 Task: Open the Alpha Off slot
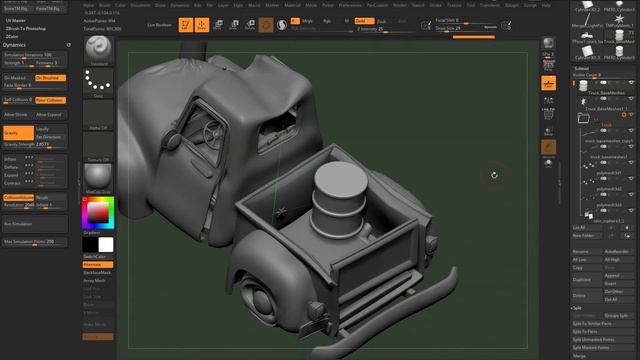coord(98,115)
